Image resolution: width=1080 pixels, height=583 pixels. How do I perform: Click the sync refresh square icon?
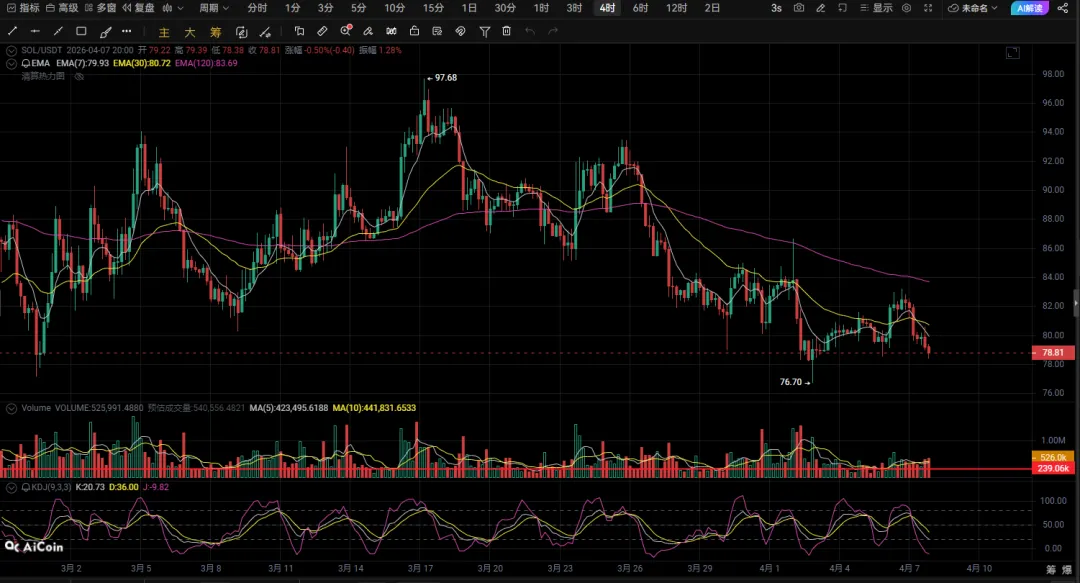click(x=241, y=32)
